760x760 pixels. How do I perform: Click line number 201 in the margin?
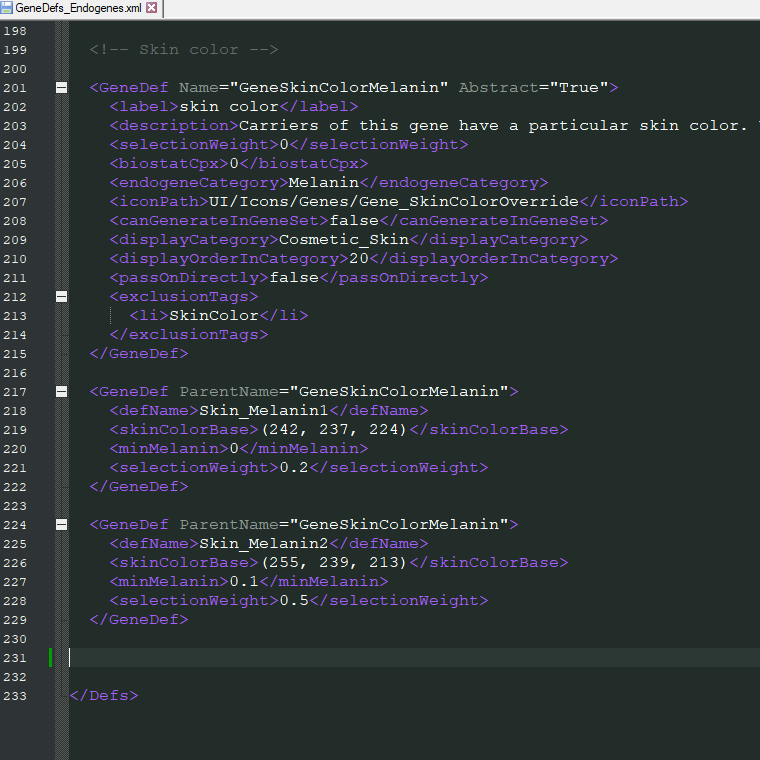point(15,88)
